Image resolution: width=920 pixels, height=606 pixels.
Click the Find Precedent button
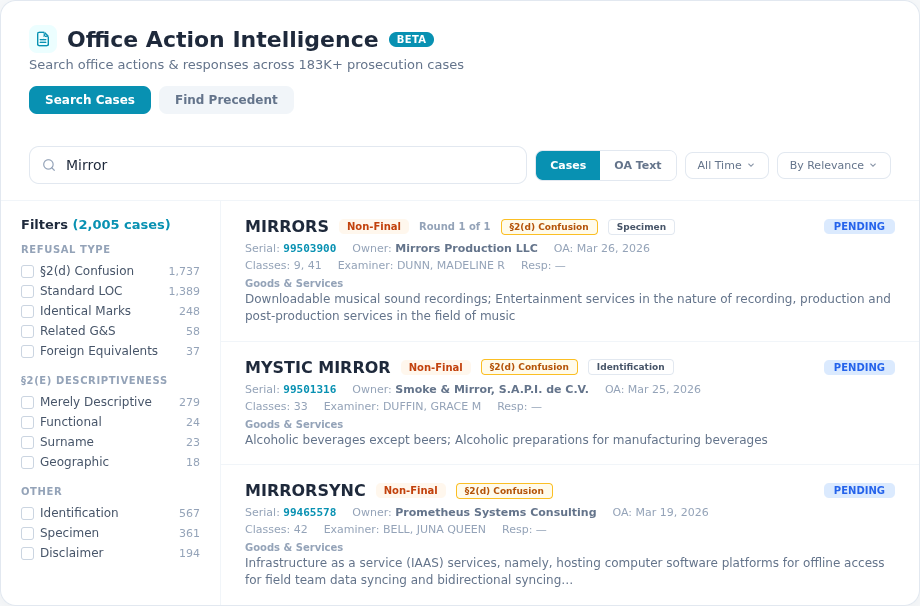tap(226, 100)
